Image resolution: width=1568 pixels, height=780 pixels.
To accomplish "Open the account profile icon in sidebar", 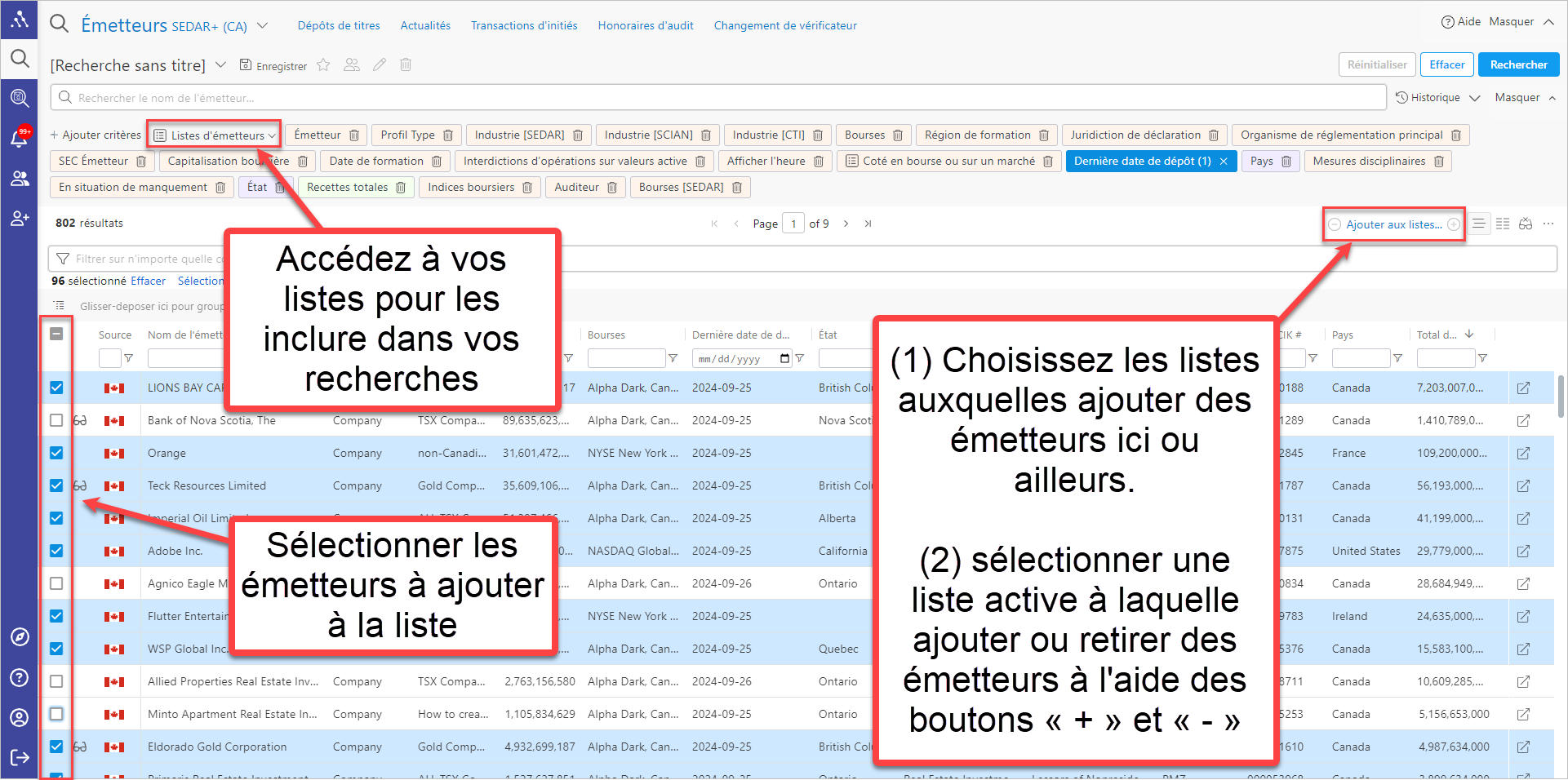I will point(20,717).
